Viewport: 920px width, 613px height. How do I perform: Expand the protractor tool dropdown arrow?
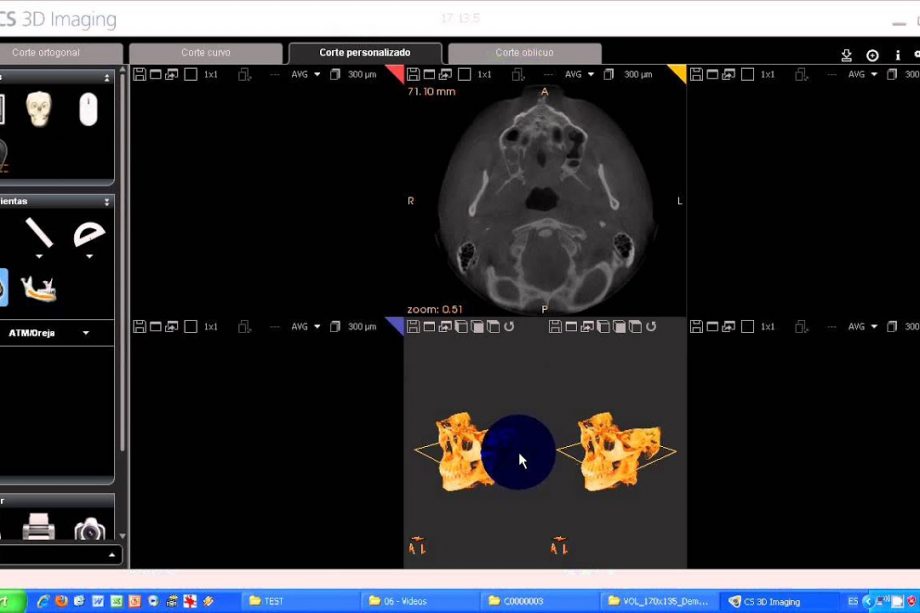point(89,256)
